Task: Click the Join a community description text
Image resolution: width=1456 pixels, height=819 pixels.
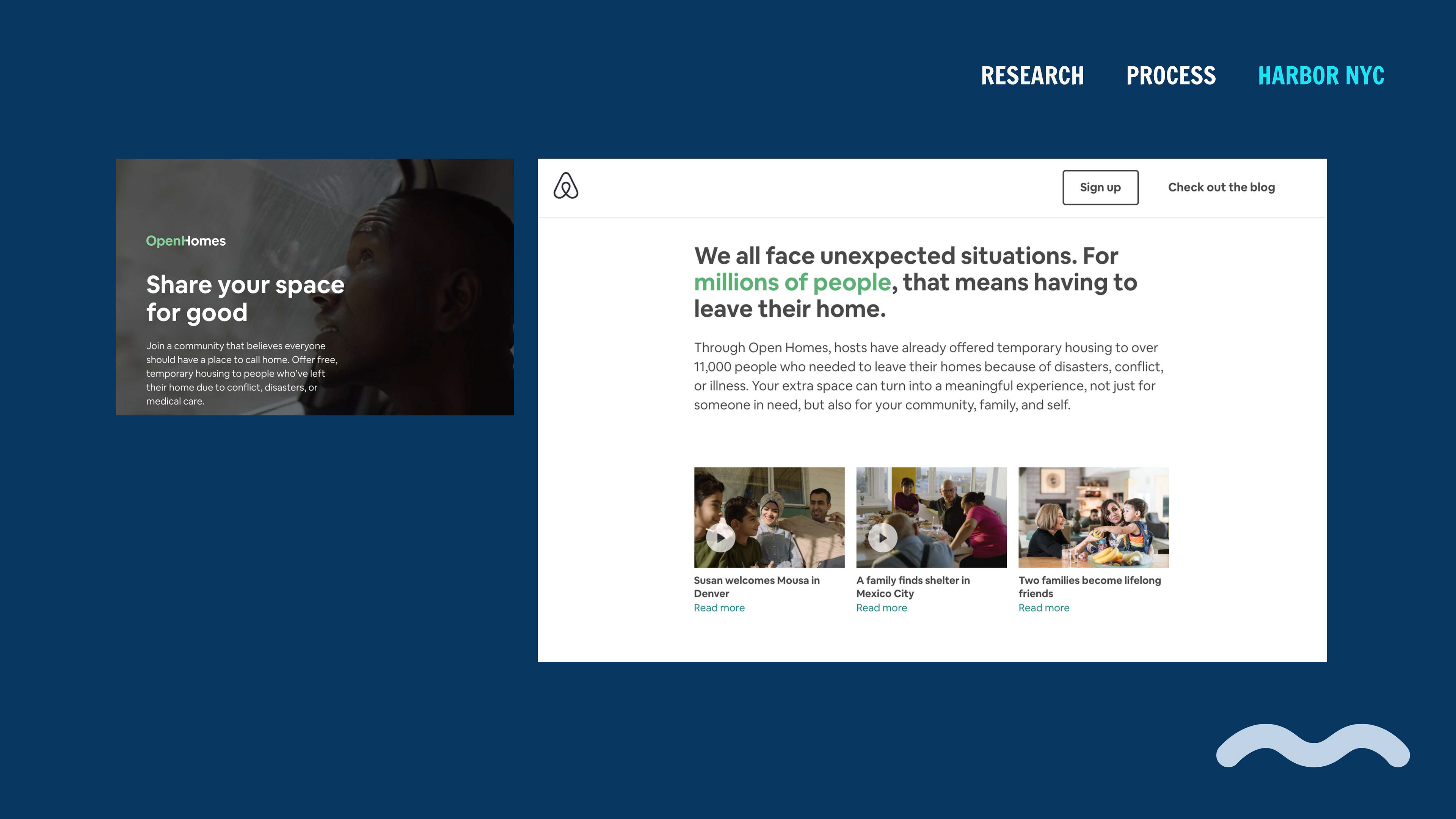Action: tap(242, 373)
